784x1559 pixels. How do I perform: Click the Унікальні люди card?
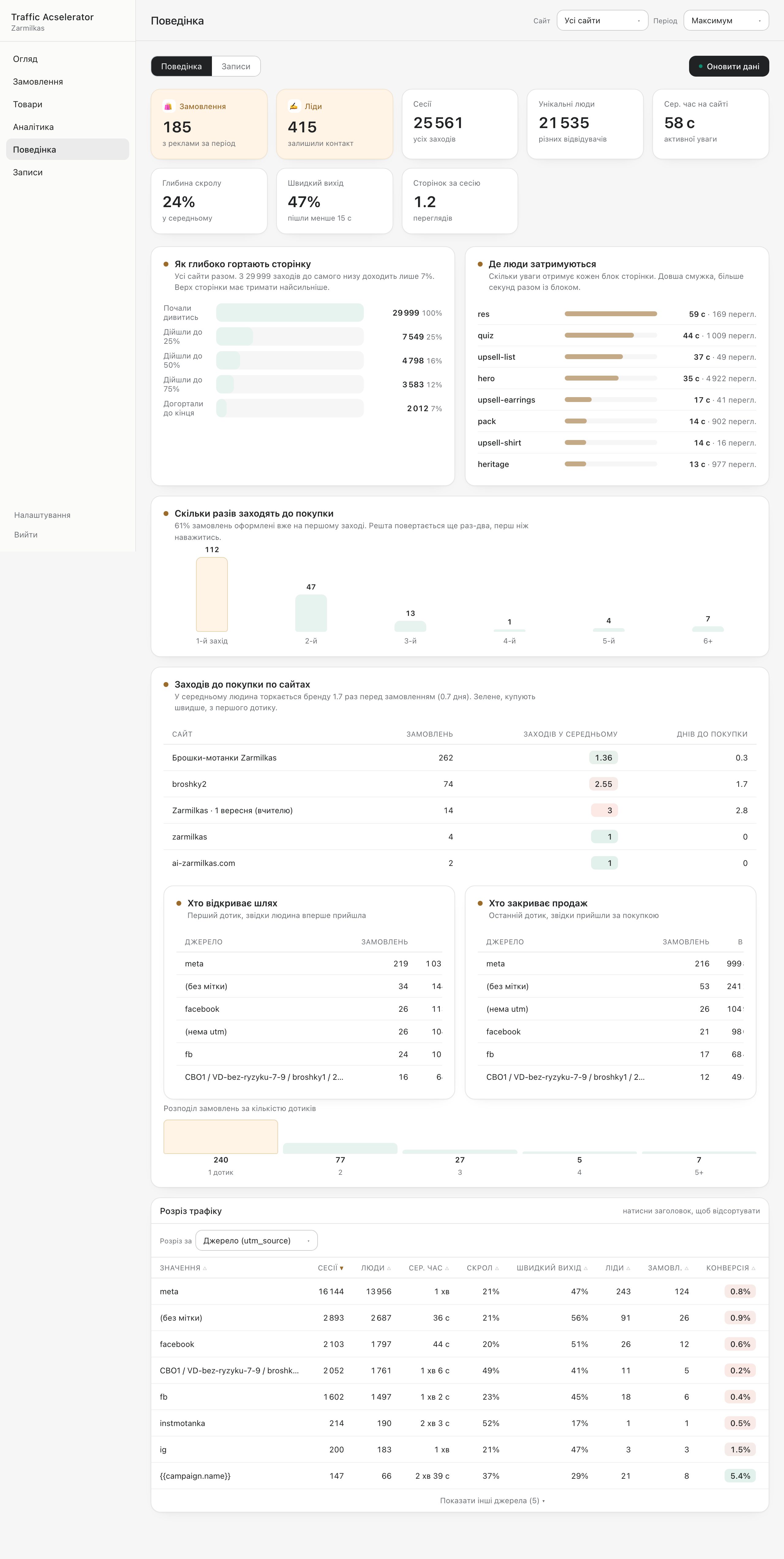point(585,124)
